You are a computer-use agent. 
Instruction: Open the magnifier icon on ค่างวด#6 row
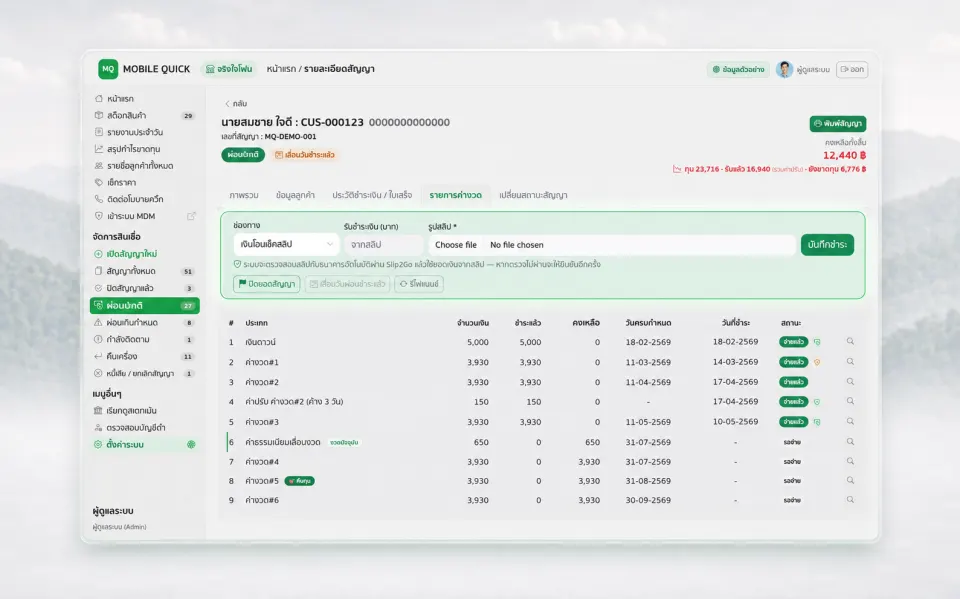pyautogui.click(x=850, y=500)
